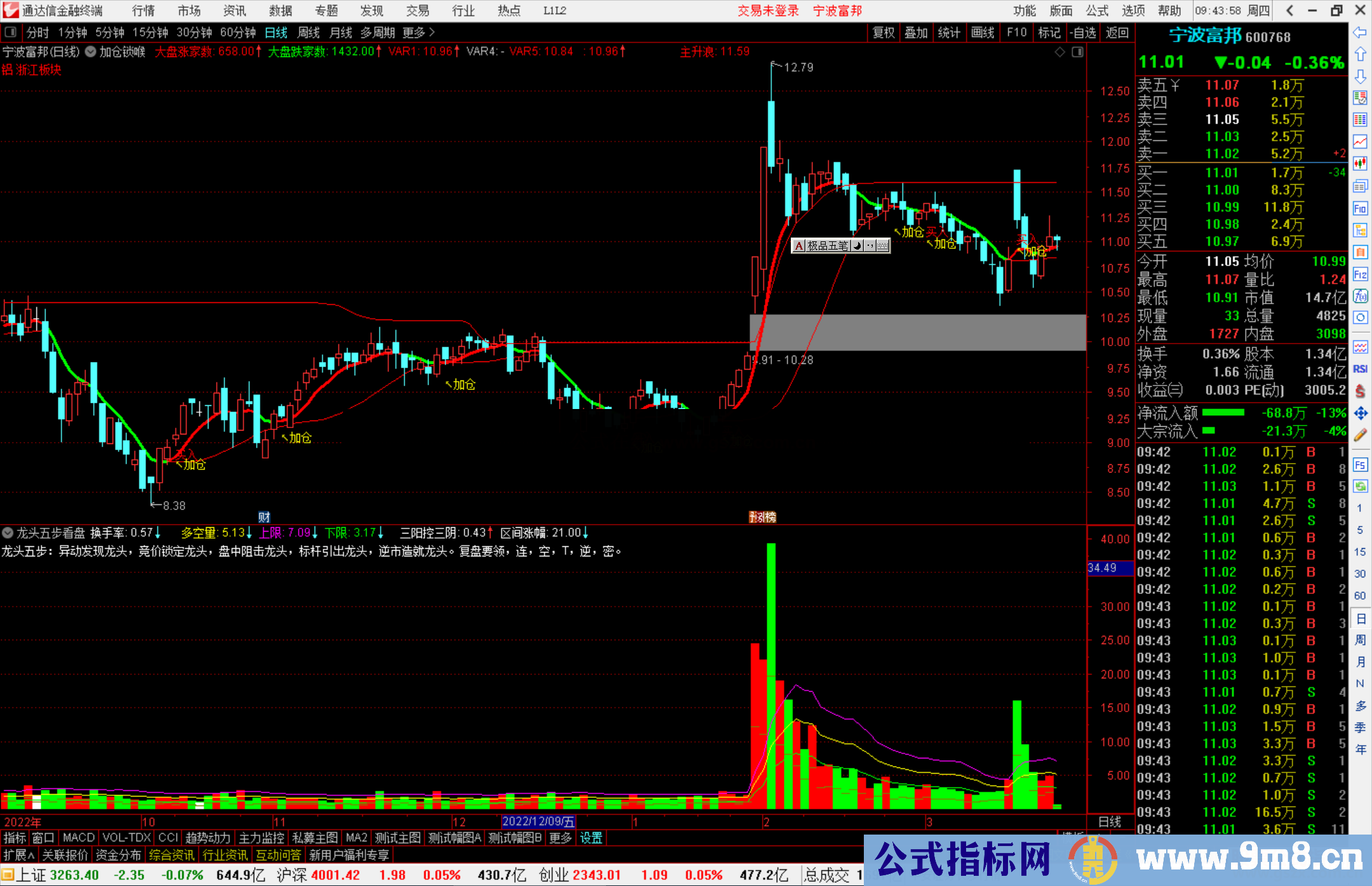Toggle the punctuation mode button on IME bar

870,246
